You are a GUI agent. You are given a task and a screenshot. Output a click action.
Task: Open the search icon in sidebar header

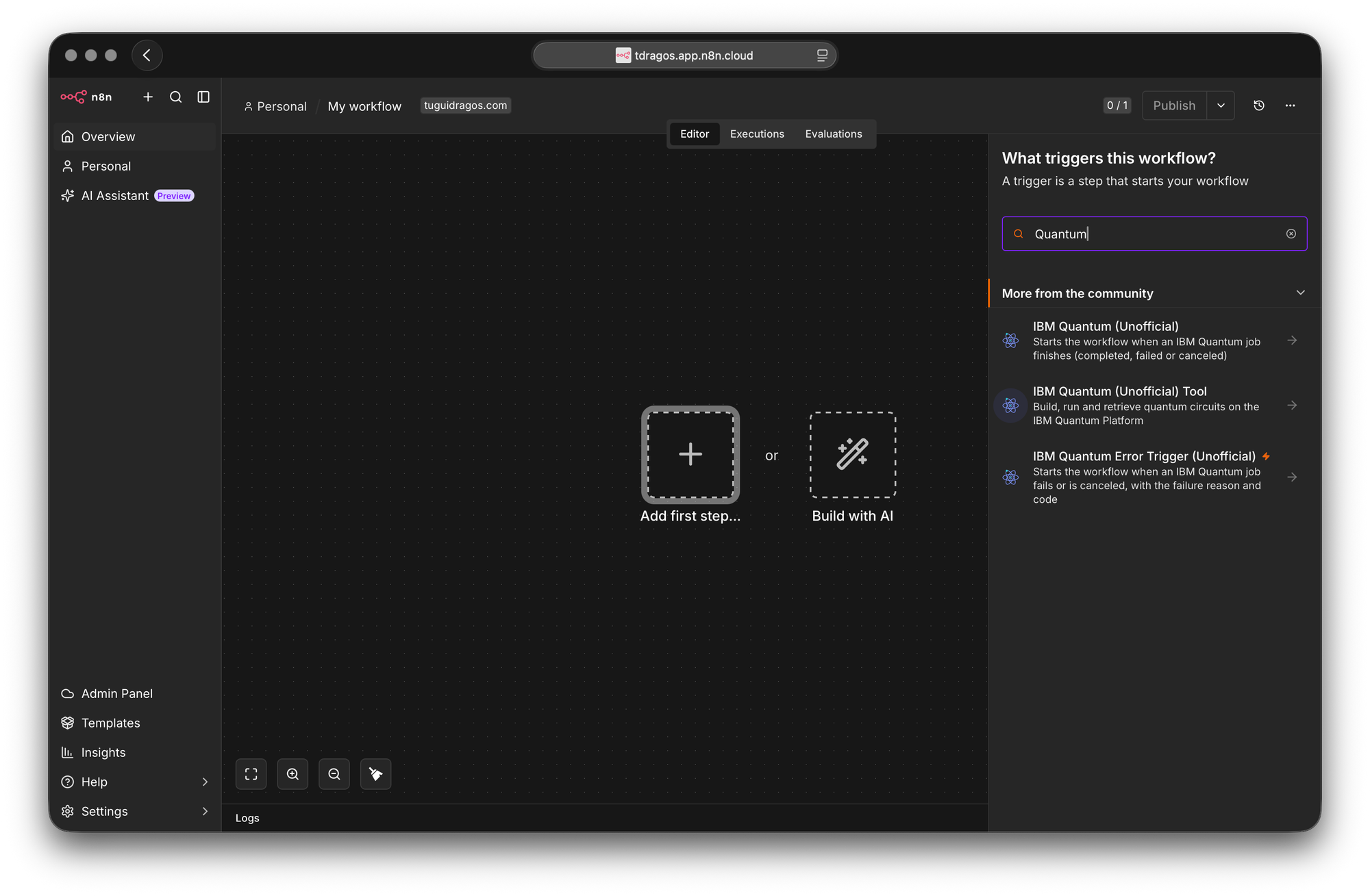[176, 97]
